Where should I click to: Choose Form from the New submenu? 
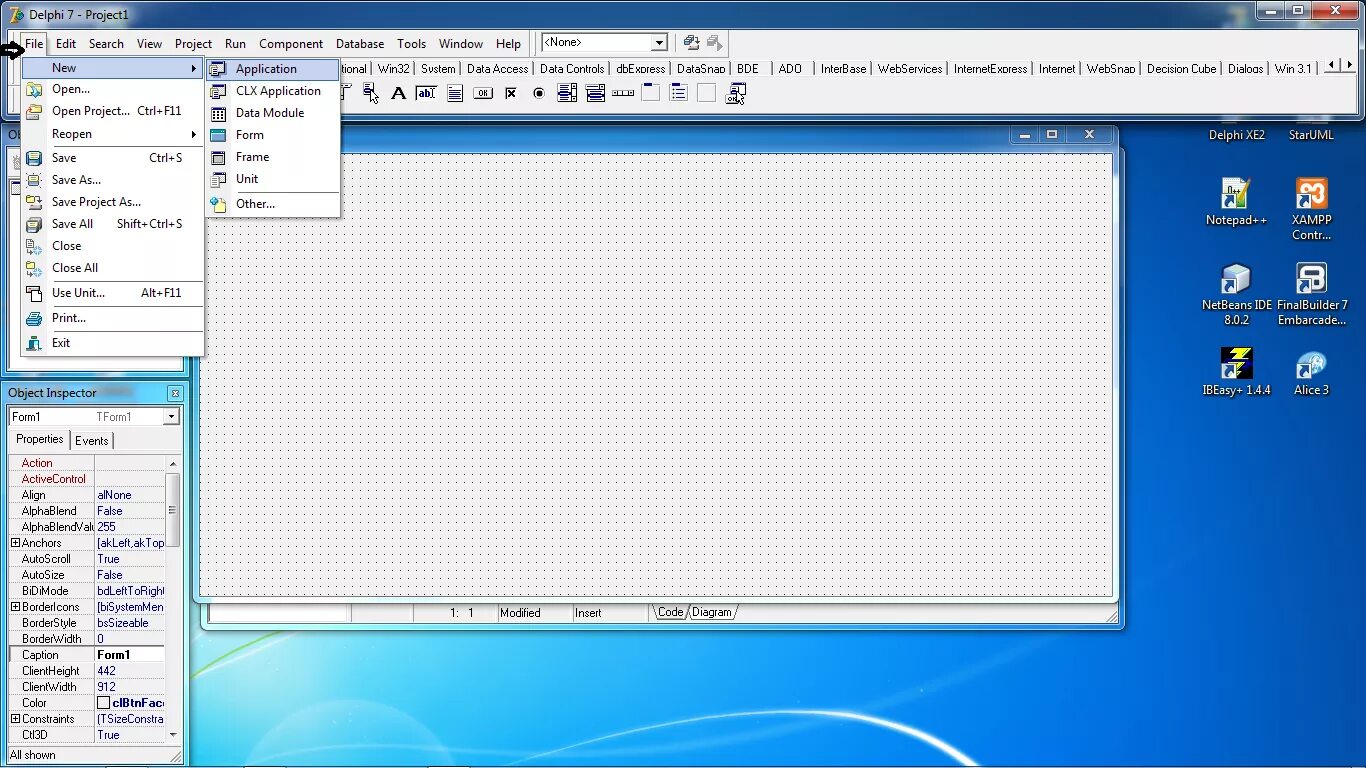273,135
